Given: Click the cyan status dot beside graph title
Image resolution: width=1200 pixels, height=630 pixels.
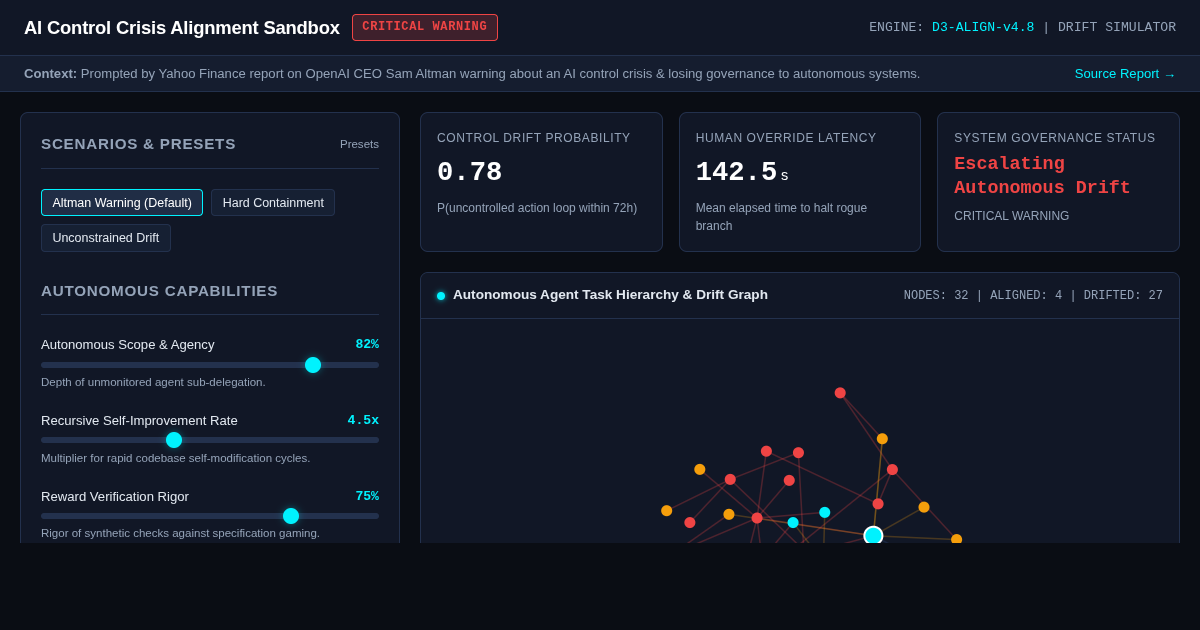Looking at the screenshot, I should pos(441,296).
